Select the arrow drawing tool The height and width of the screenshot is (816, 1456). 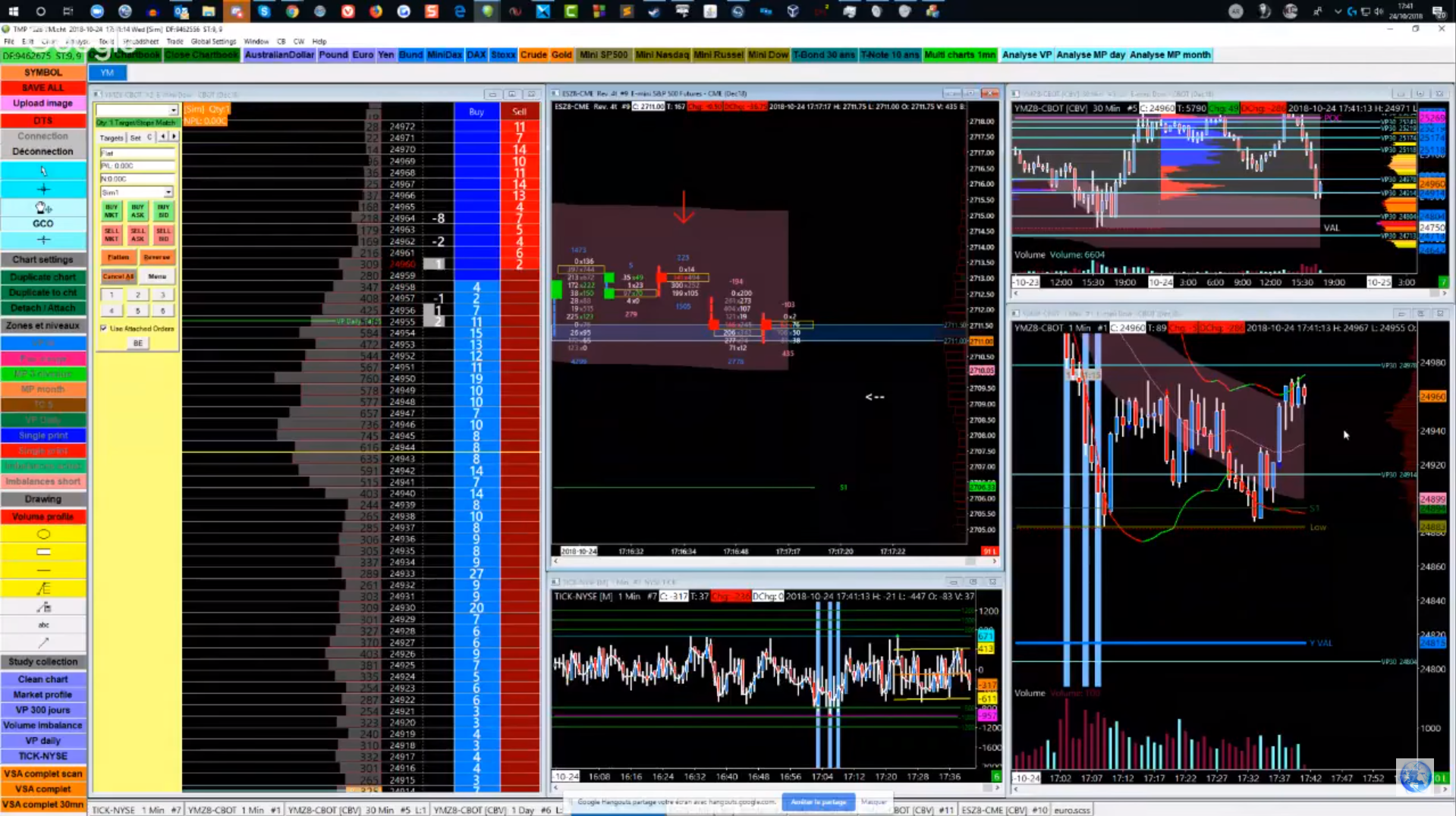(x=43, y=642)
